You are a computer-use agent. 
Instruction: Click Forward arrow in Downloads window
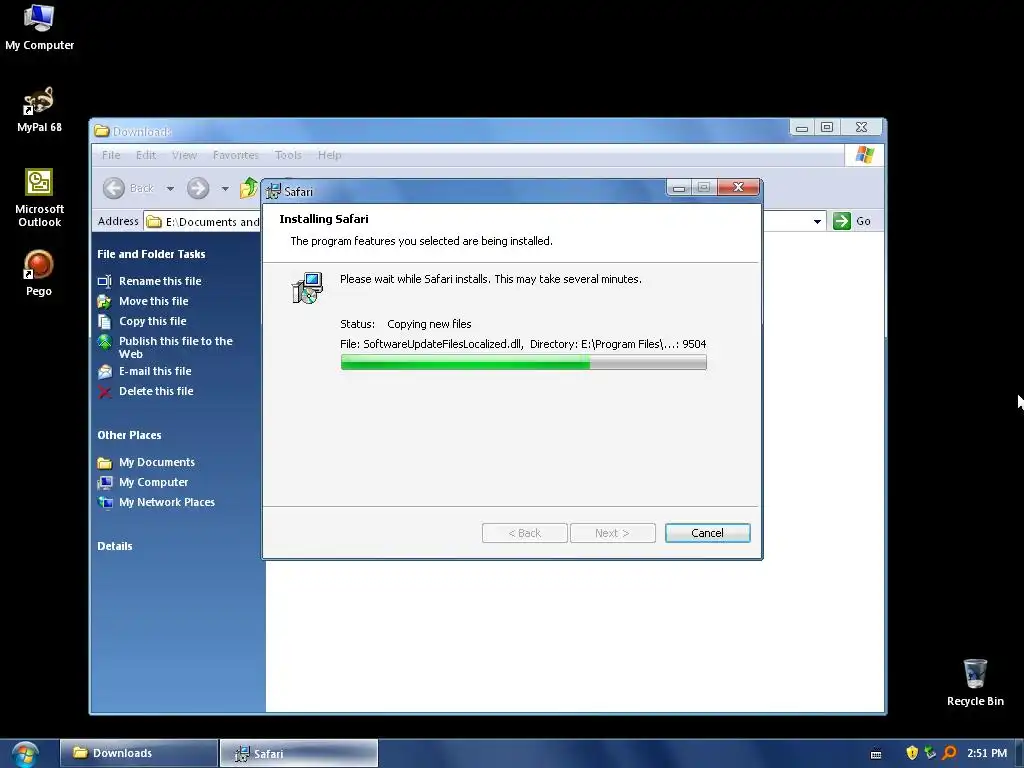198,189
